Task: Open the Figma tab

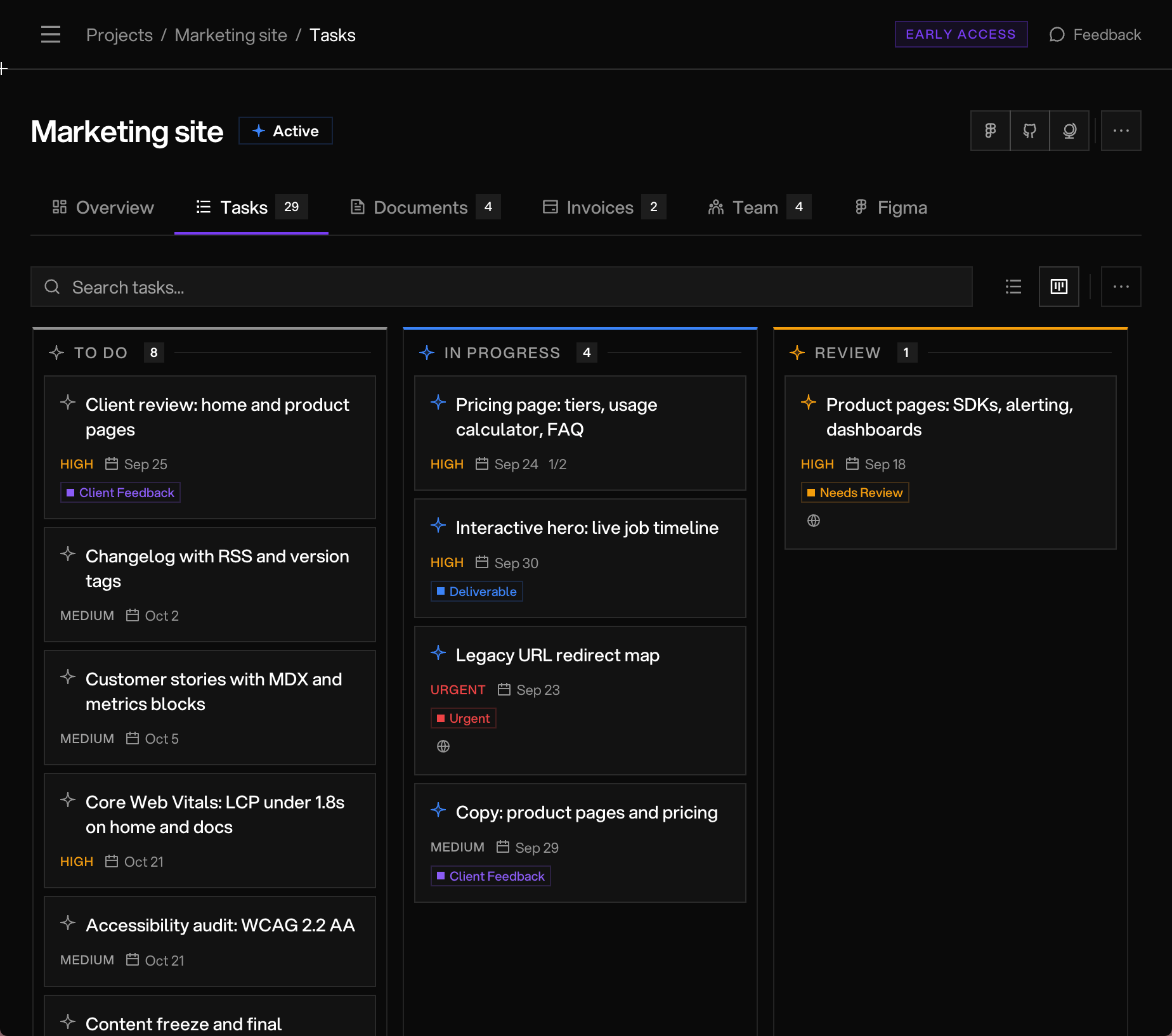Action: pyautogui.click(x=890, y=207)
